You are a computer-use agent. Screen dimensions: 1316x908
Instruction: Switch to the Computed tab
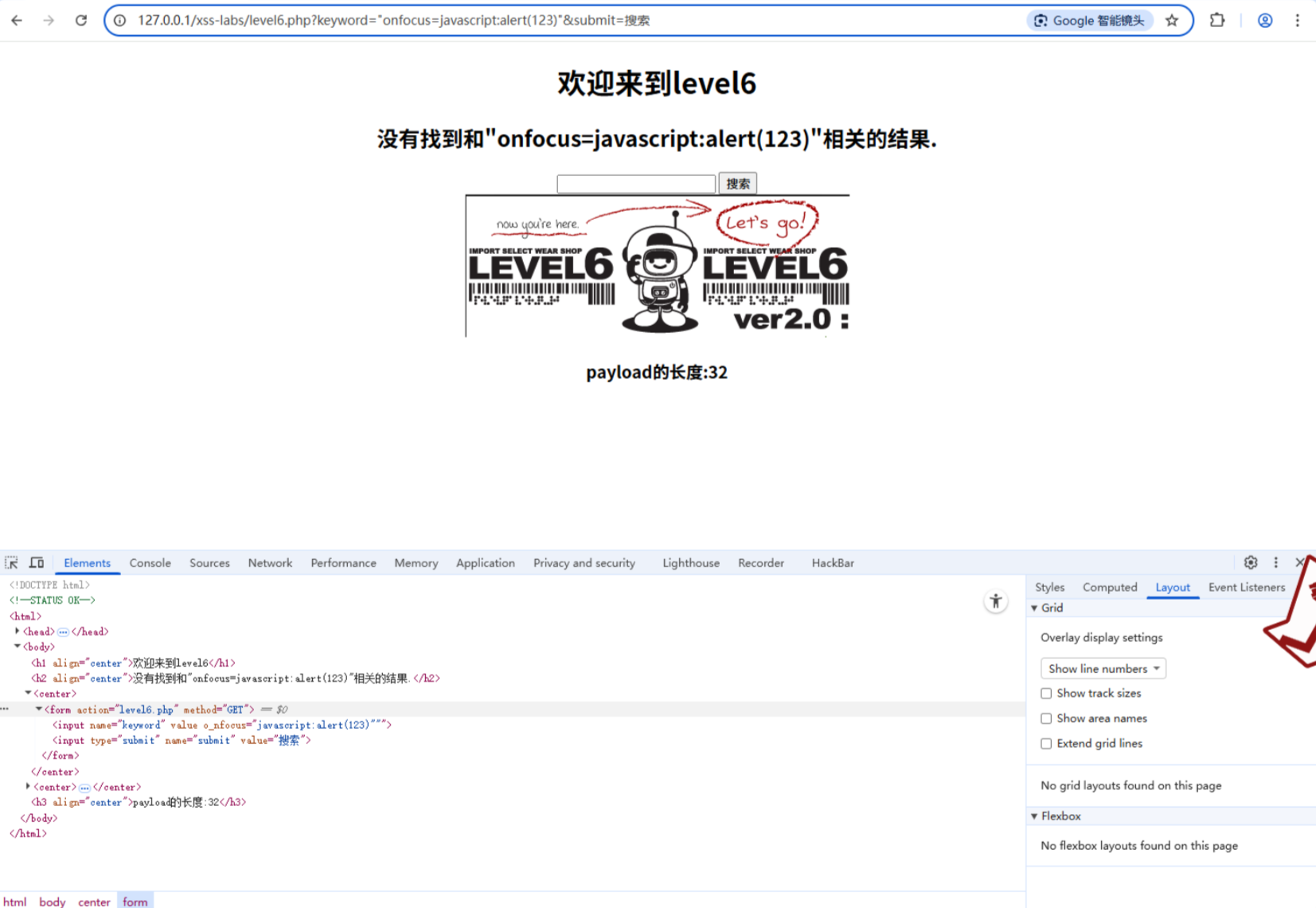click(1109, 587)
